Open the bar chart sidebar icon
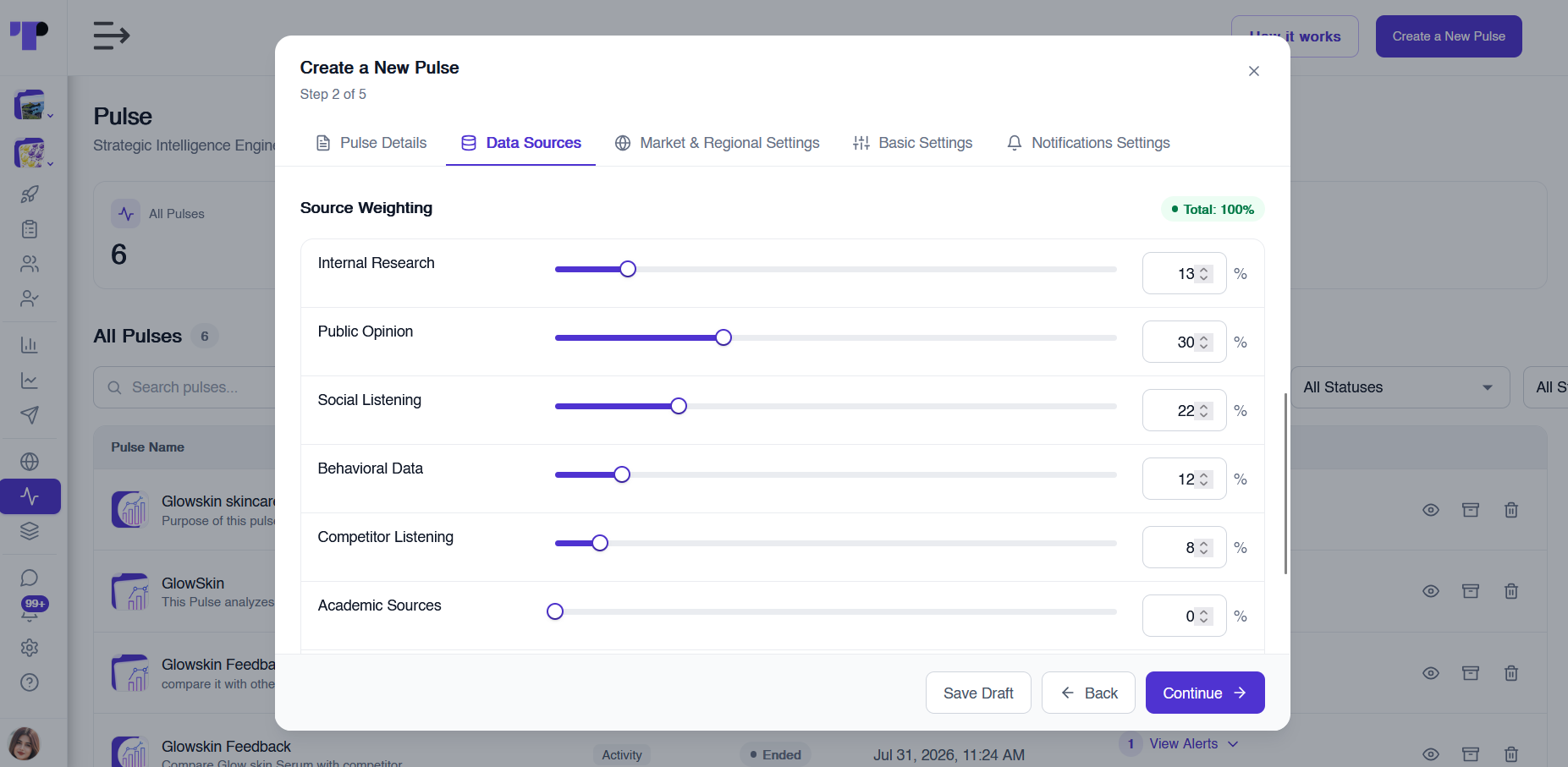1568x767 pixels. (x=30, y=345)
